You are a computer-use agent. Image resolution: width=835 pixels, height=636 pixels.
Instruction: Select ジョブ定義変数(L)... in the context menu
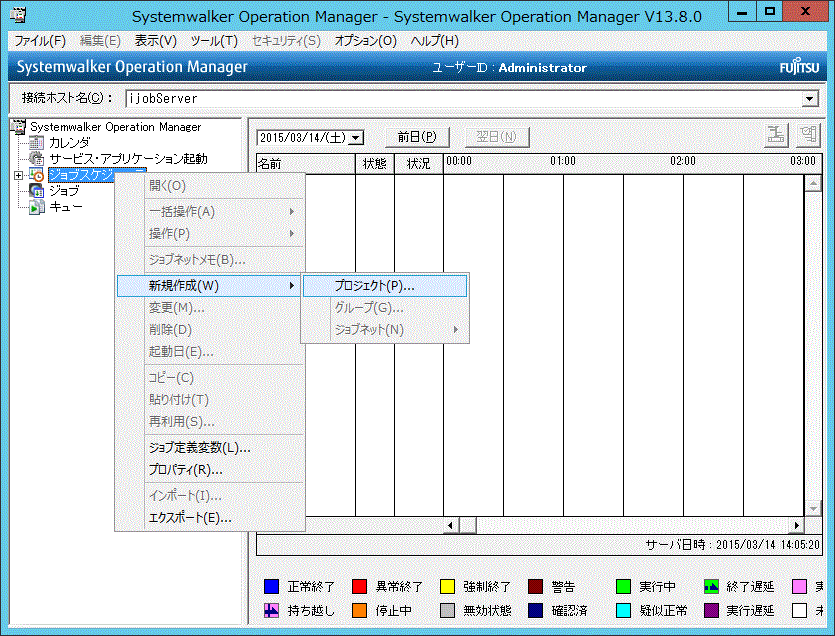click(x=210, y=447)
